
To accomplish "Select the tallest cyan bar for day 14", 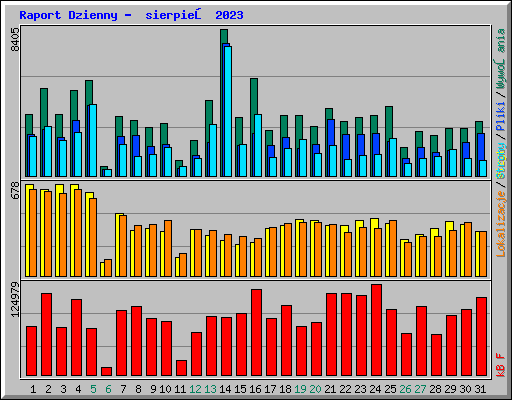I will point(228,111).
